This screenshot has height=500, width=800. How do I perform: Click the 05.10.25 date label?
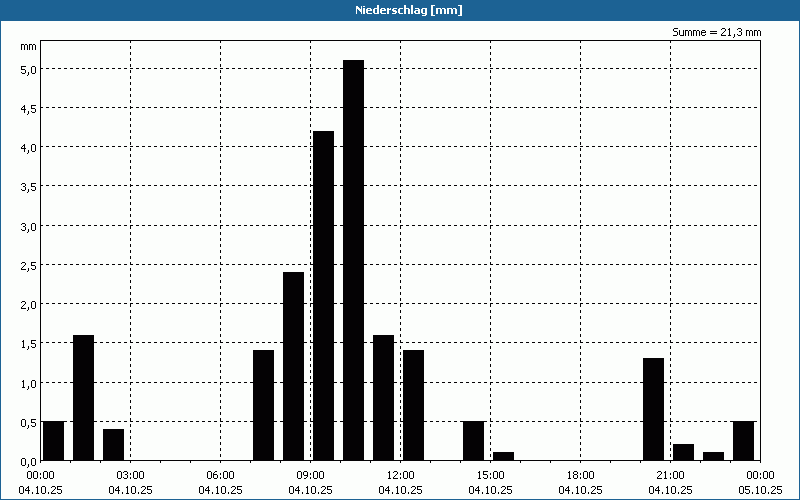(x=760, y=490)
